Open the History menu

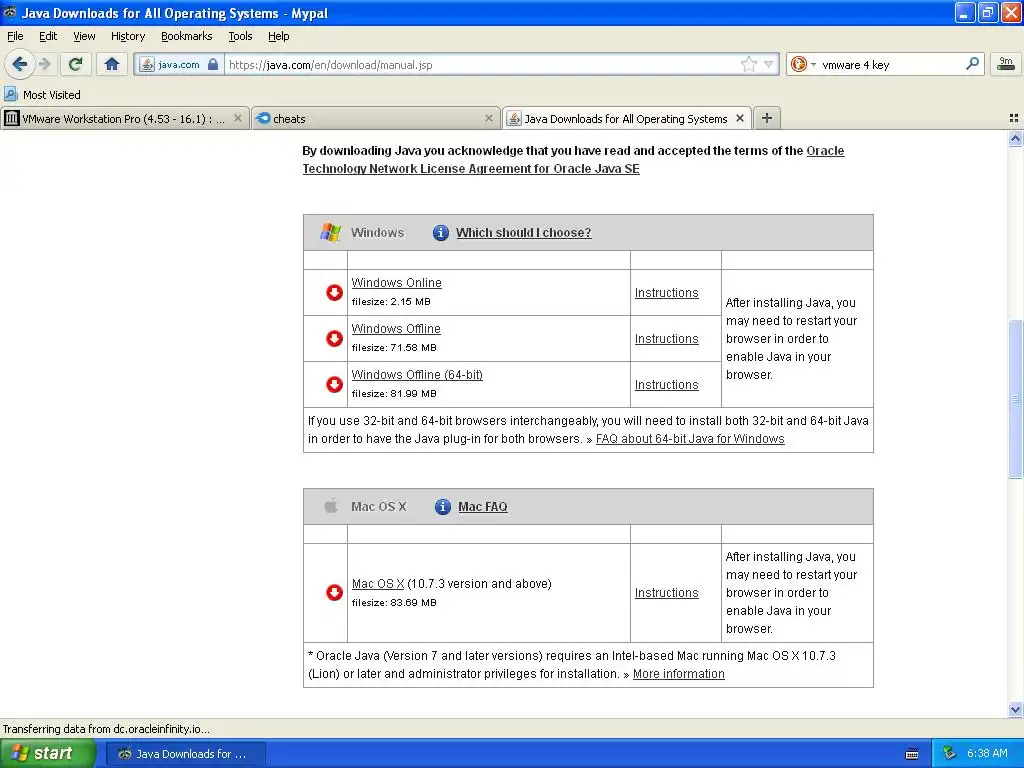pos(127,36)
